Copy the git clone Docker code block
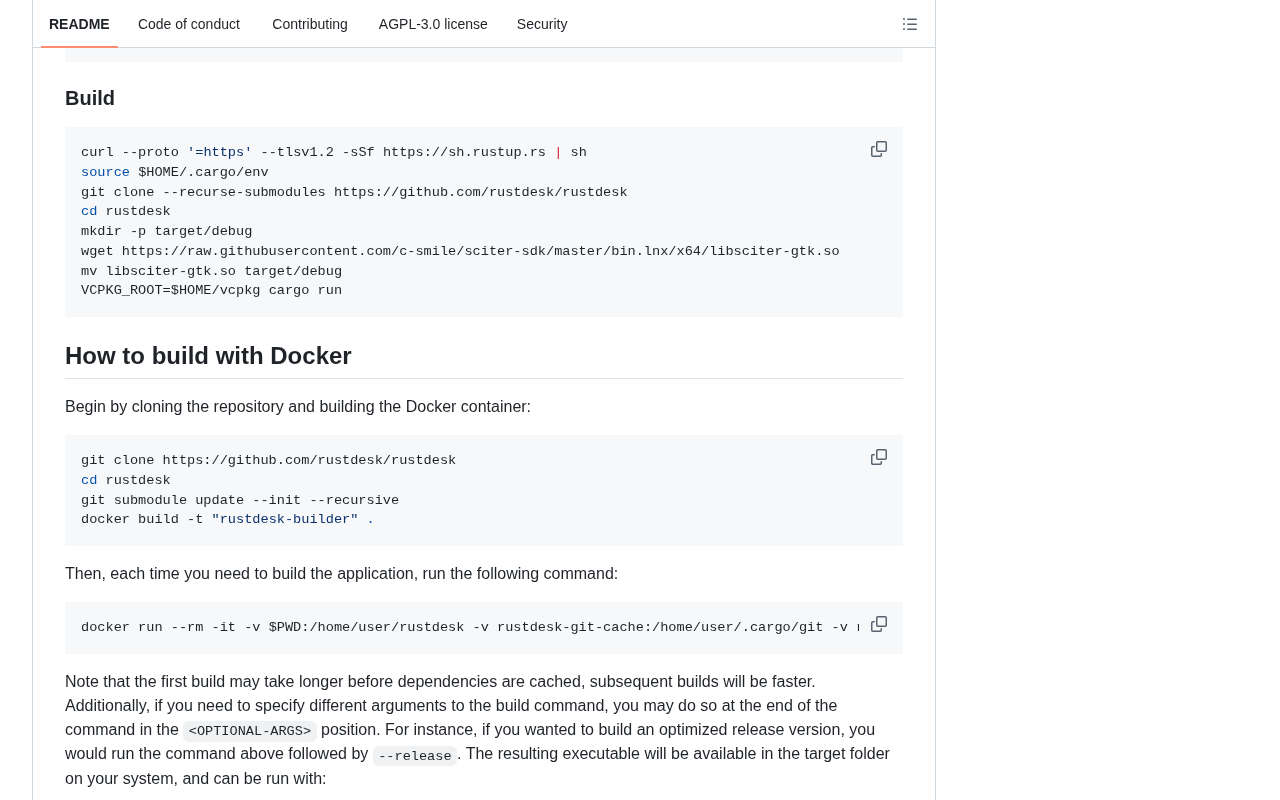This screenshot has height=800, width=1280. pos(879,457)
